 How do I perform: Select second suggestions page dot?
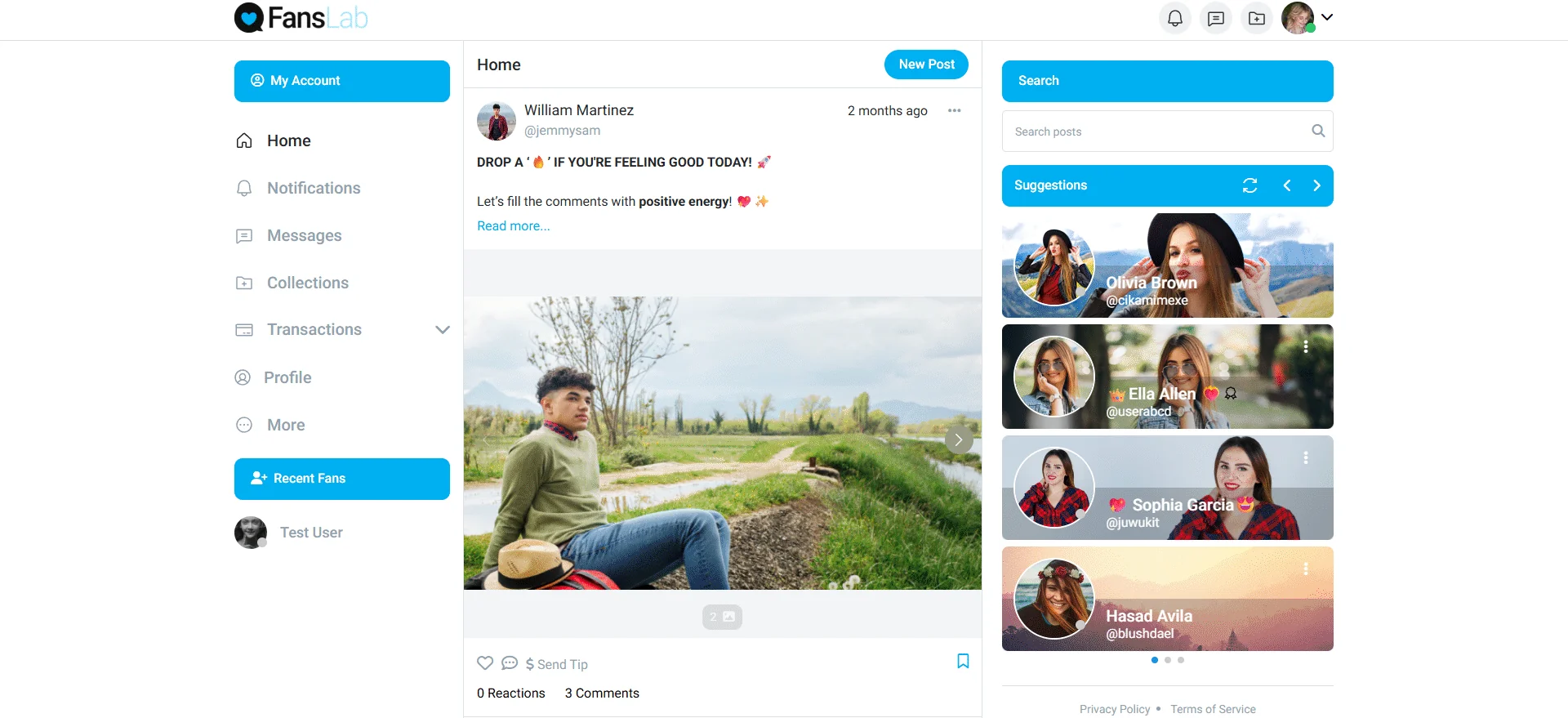pos(1168,660)
